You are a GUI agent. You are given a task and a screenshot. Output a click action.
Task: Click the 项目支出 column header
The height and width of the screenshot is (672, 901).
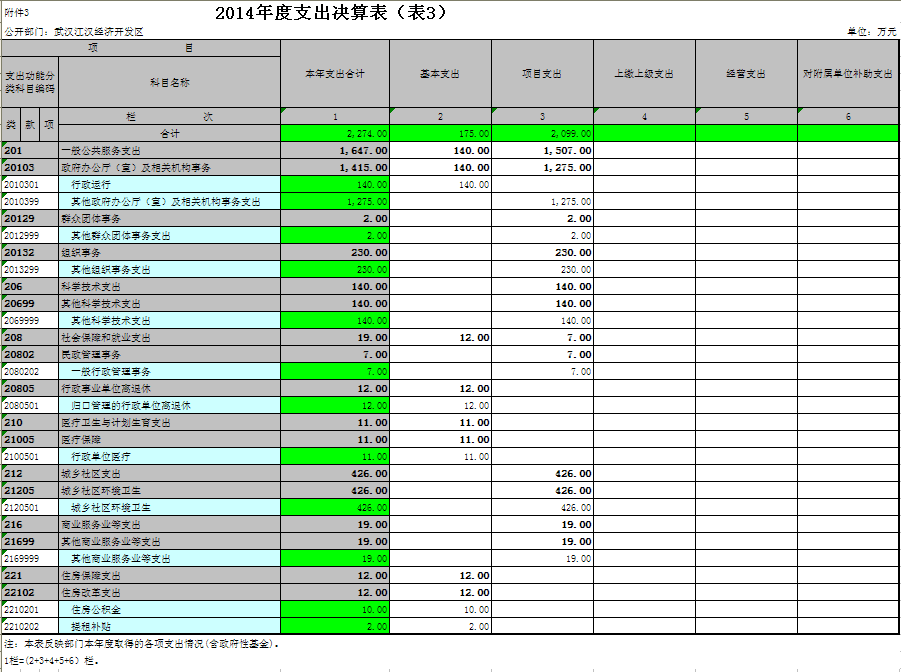click(542, 74)
